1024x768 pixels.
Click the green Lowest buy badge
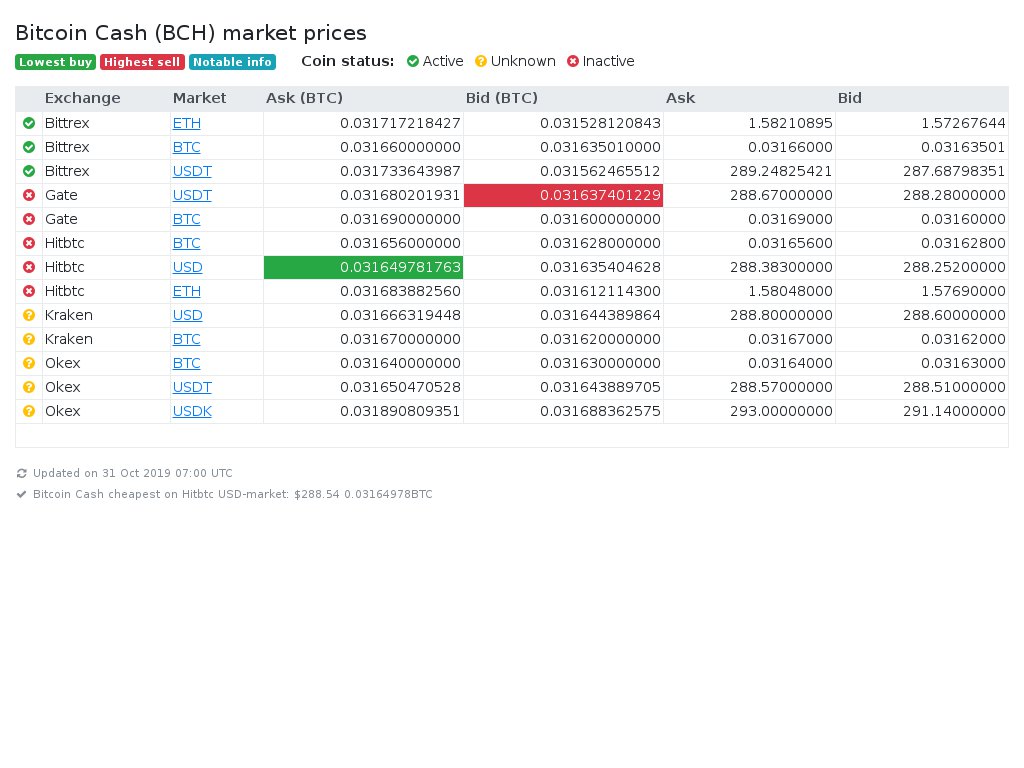tap(56, 62)
